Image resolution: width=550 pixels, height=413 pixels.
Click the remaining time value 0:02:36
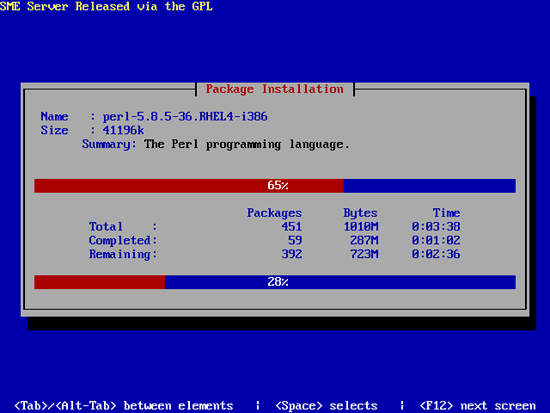(x=436, y=254)
